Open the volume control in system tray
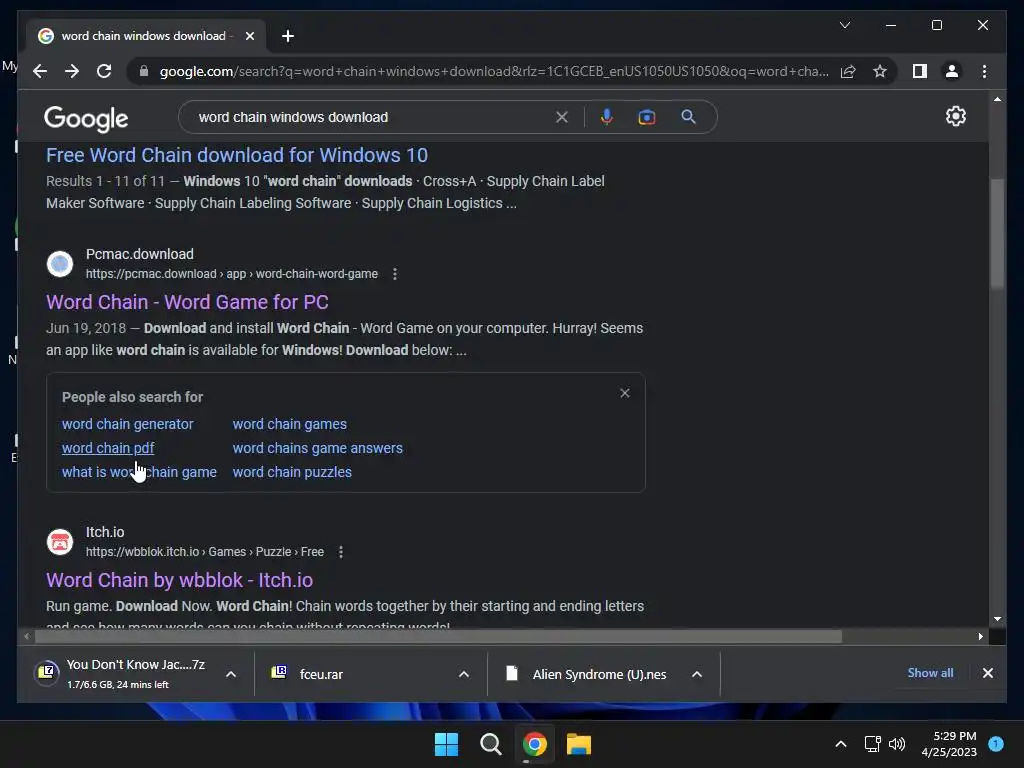 pos(897,744)
